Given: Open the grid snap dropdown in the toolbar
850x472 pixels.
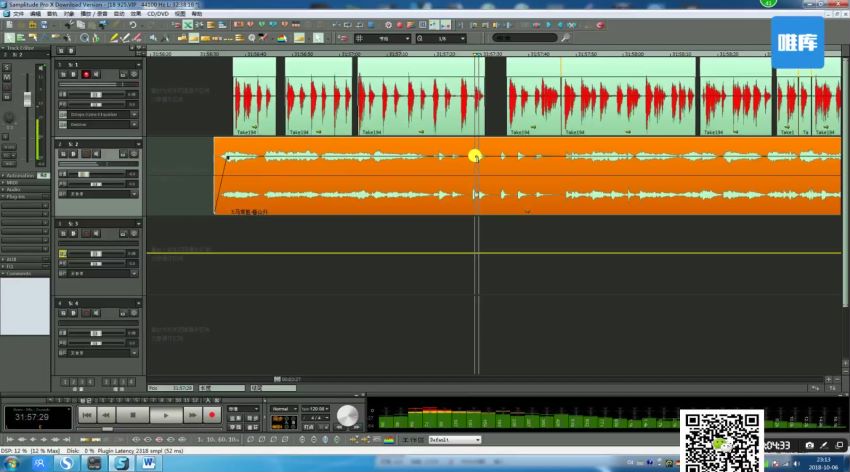Looking at the screenshot, I should pyautogui.click(x=407, y=38).
